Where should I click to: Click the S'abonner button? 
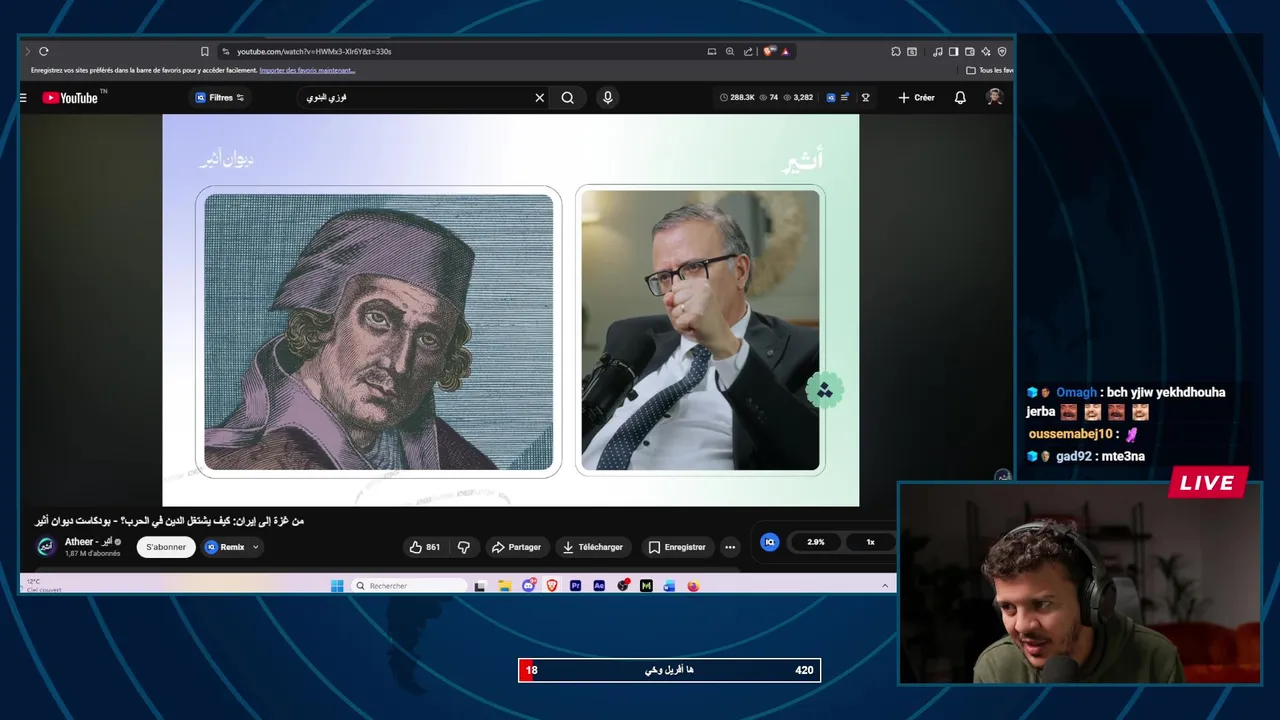[x=166, y=547]
